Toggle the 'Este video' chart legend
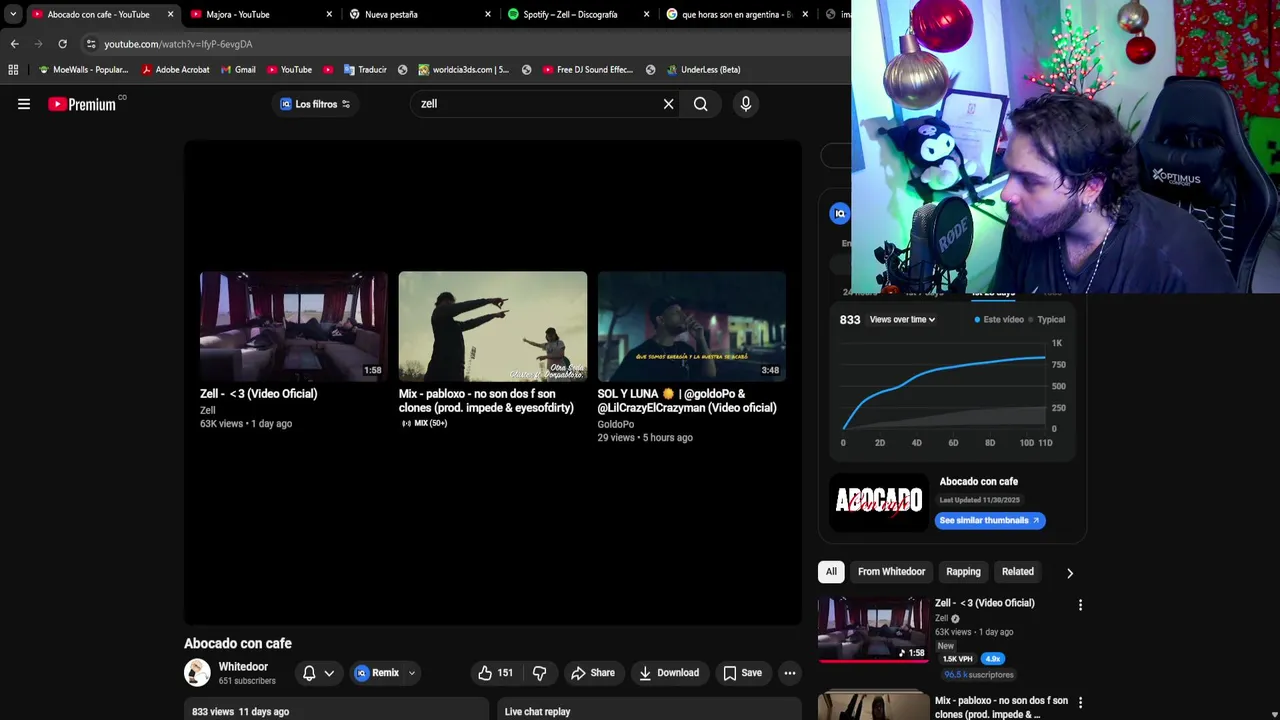The width and height of the screenshot is (1280, 720). [999, 320]
